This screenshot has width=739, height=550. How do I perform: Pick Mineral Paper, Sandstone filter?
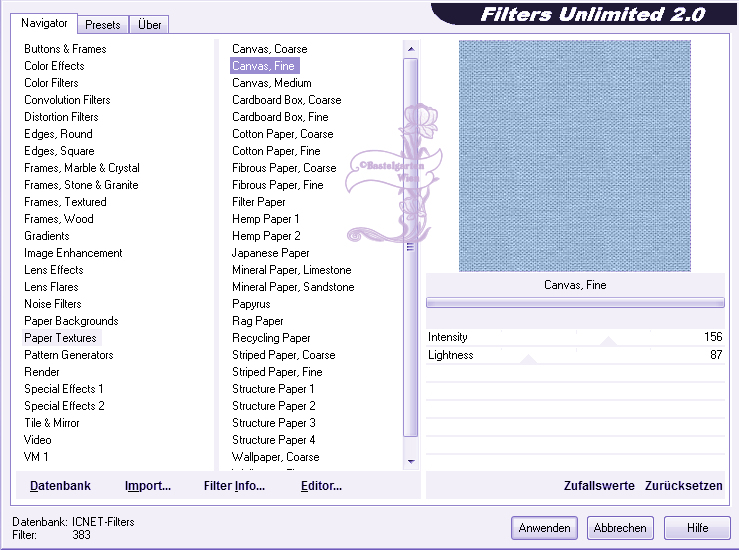(293, 287)
